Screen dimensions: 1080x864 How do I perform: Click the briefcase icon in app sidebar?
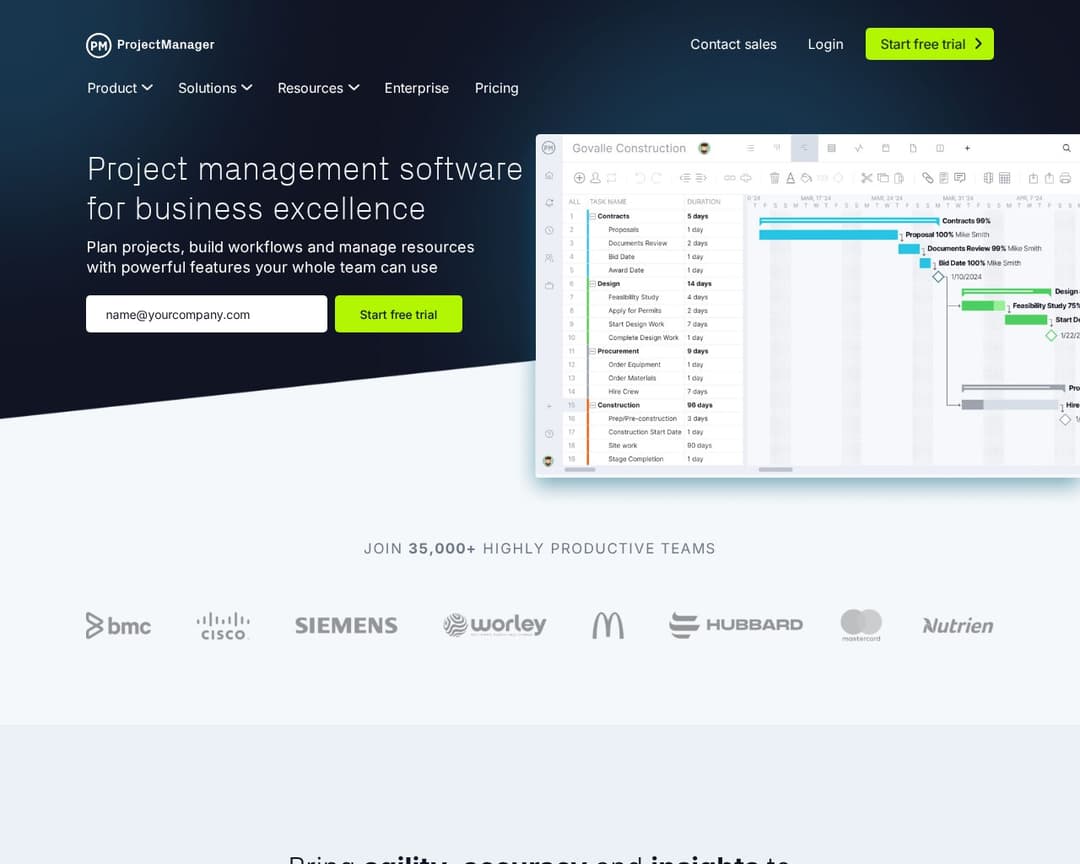(x=549, y=285)
